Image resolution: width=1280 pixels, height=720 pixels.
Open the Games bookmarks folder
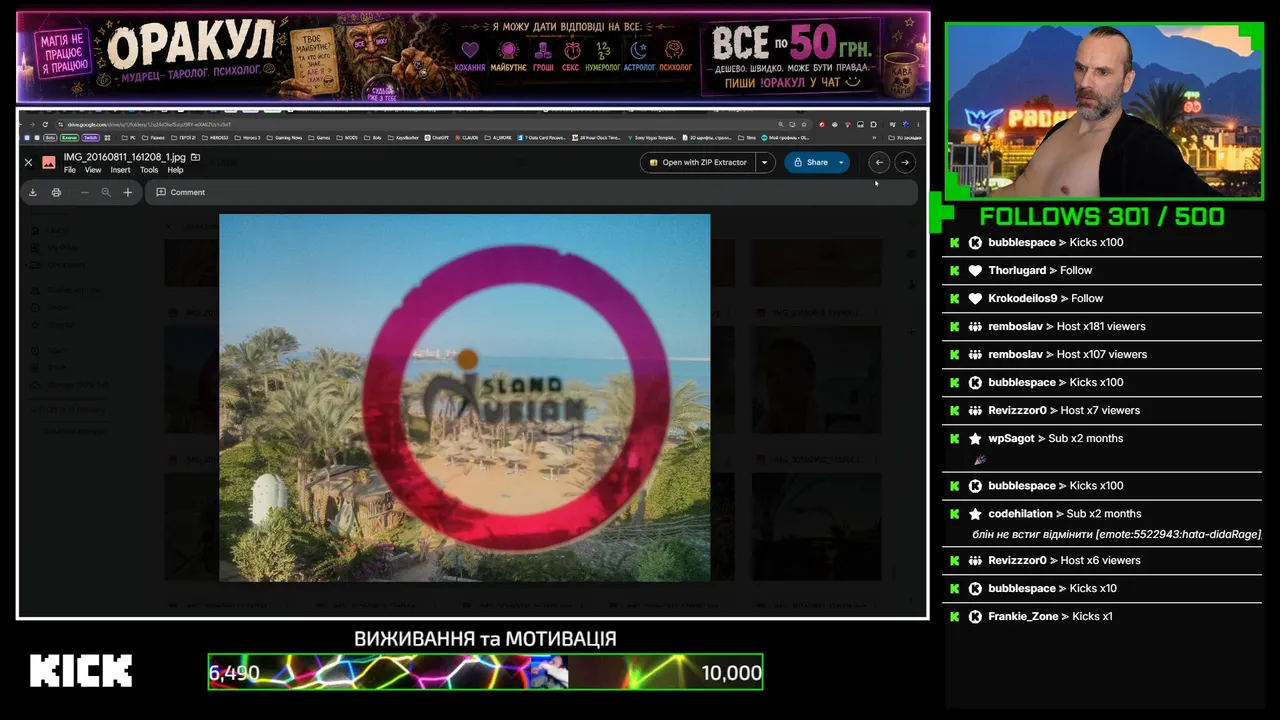(320, 137)
